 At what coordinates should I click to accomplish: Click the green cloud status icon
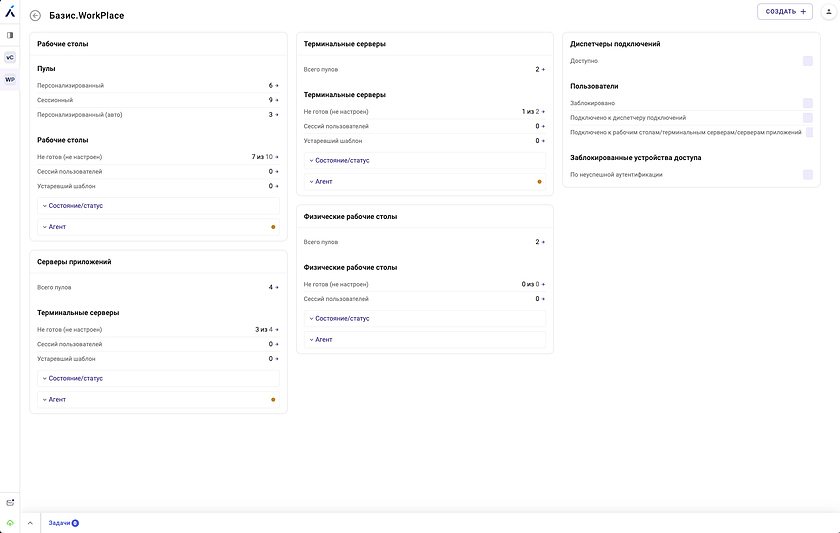10,522
